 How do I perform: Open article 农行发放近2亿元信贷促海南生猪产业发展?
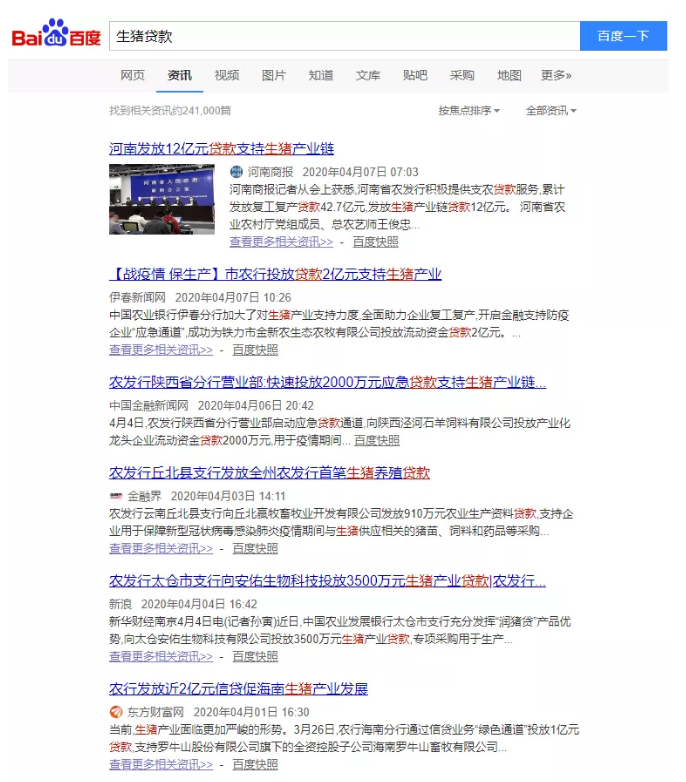(238, 689)
